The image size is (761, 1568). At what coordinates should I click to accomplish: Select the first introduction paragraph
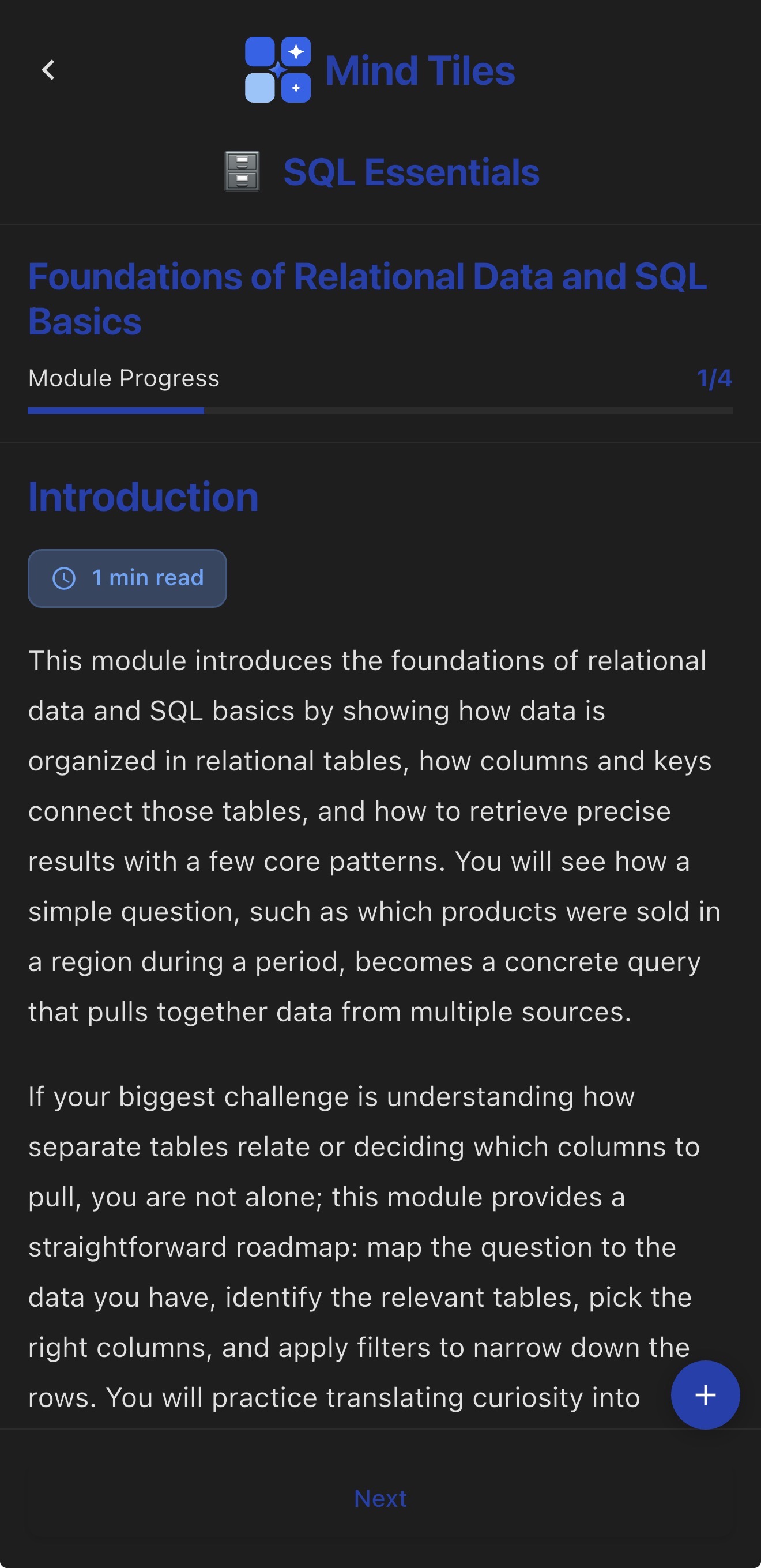(374, 834)
